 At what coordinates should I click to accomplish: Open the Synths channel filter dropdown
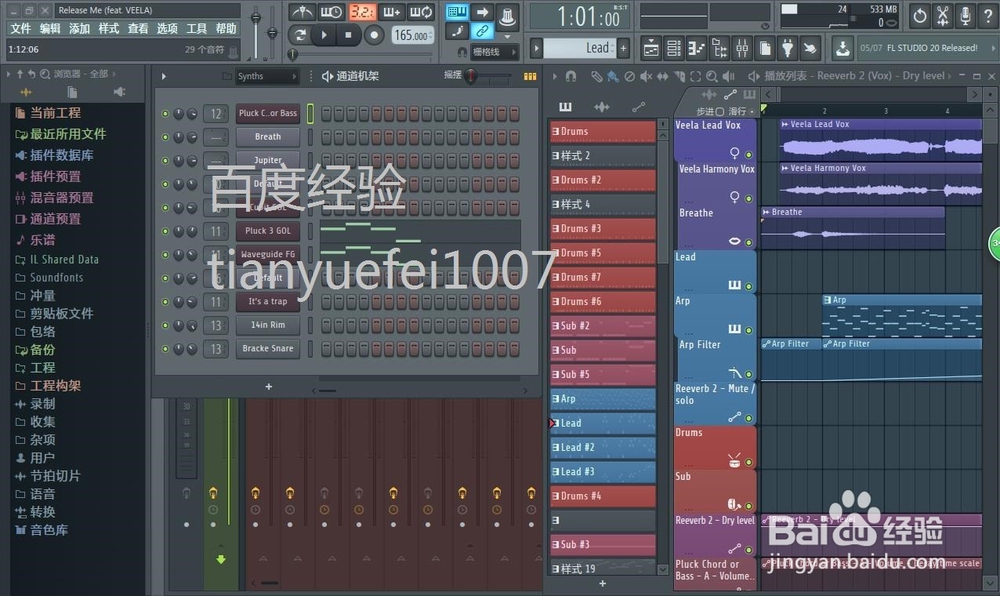pos(267,76)
